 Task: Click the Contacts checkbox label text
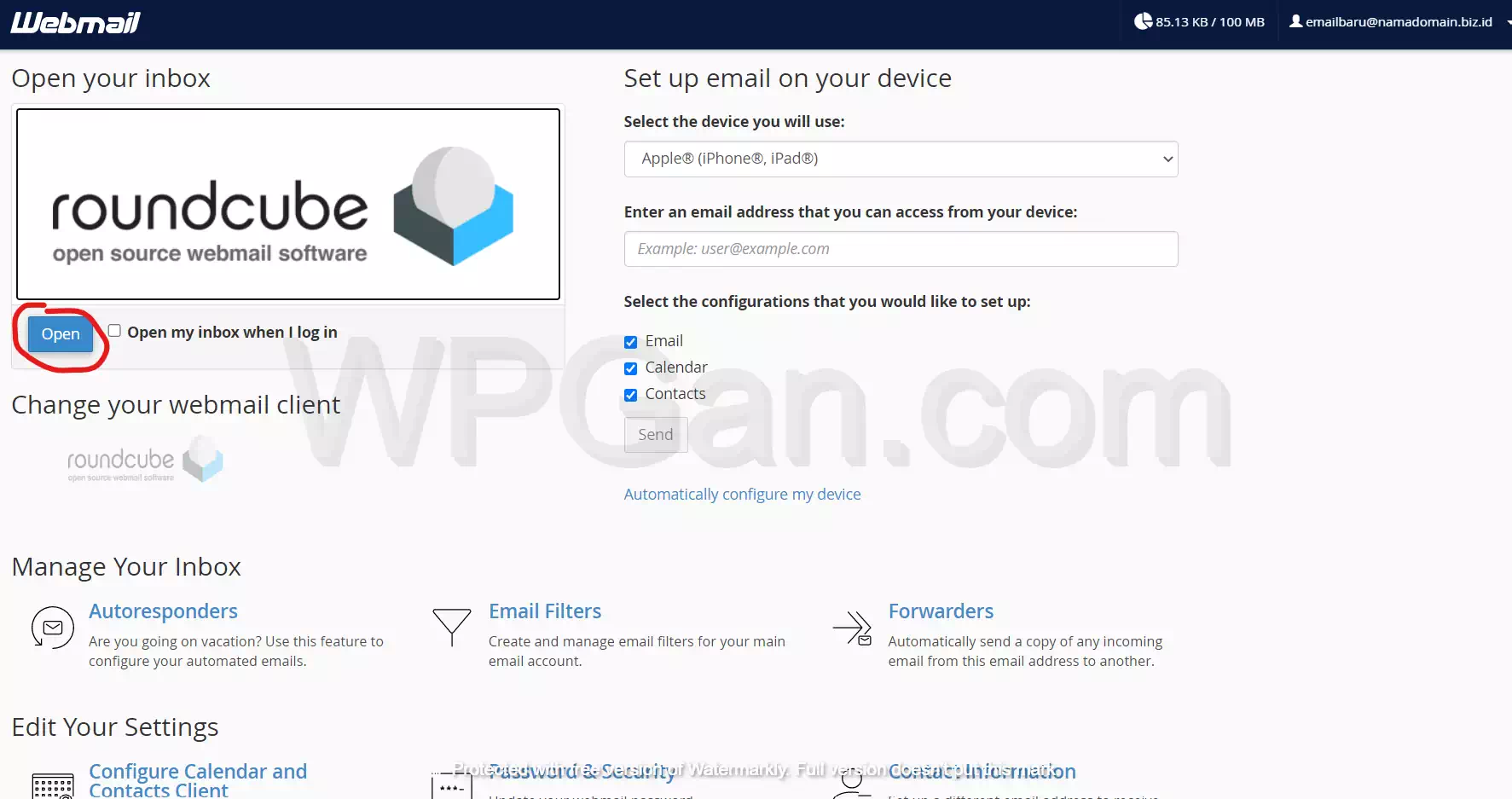pos(675,394)
